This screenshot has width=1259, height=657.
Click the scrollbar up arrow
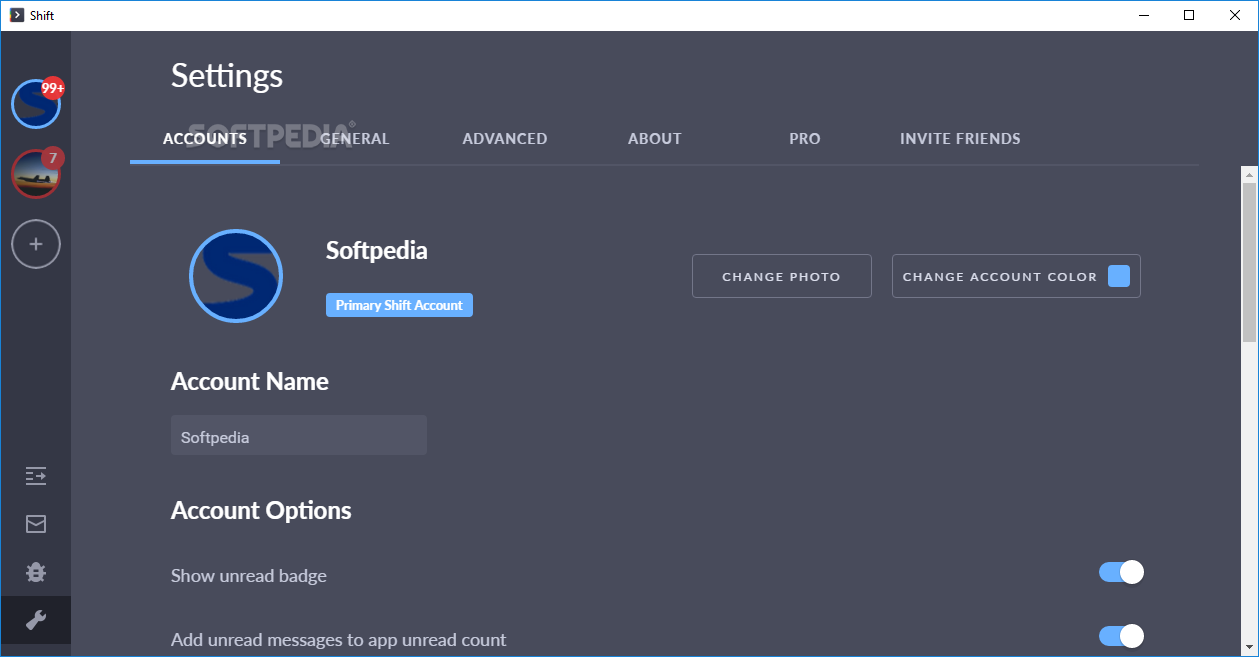1249,174
